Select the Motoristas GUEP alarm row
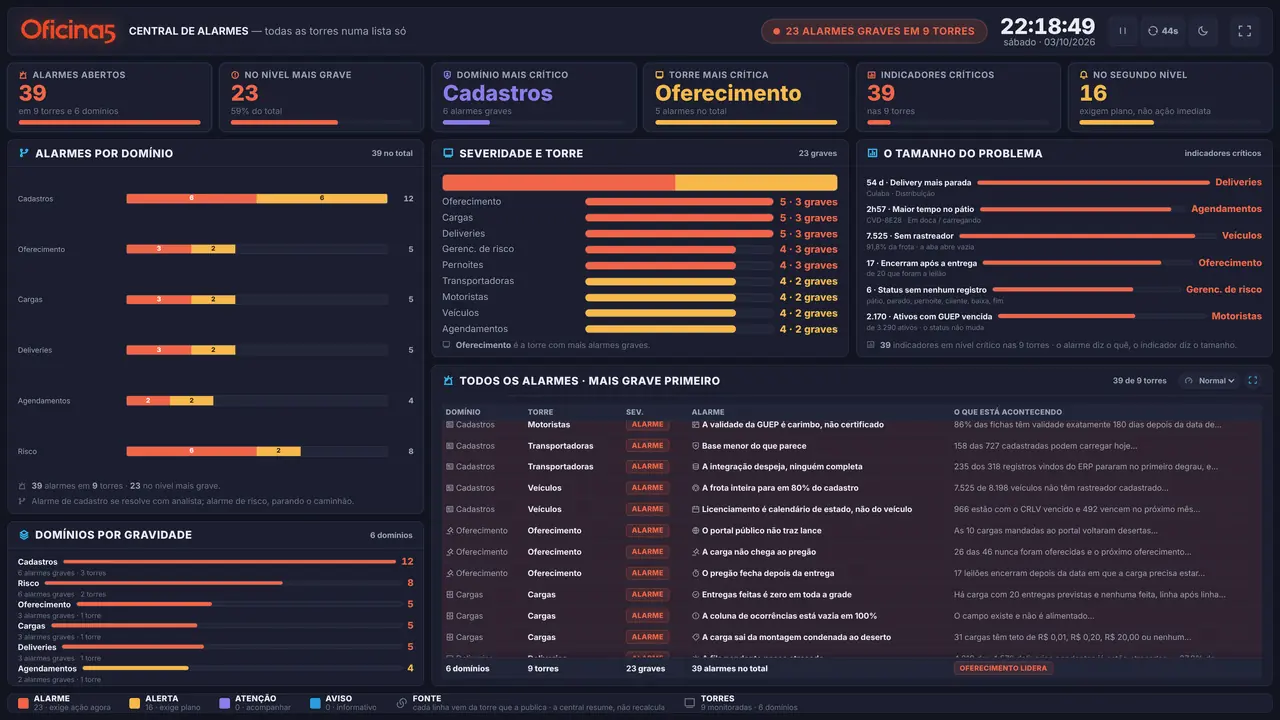1280x720 pixels. 851,425
